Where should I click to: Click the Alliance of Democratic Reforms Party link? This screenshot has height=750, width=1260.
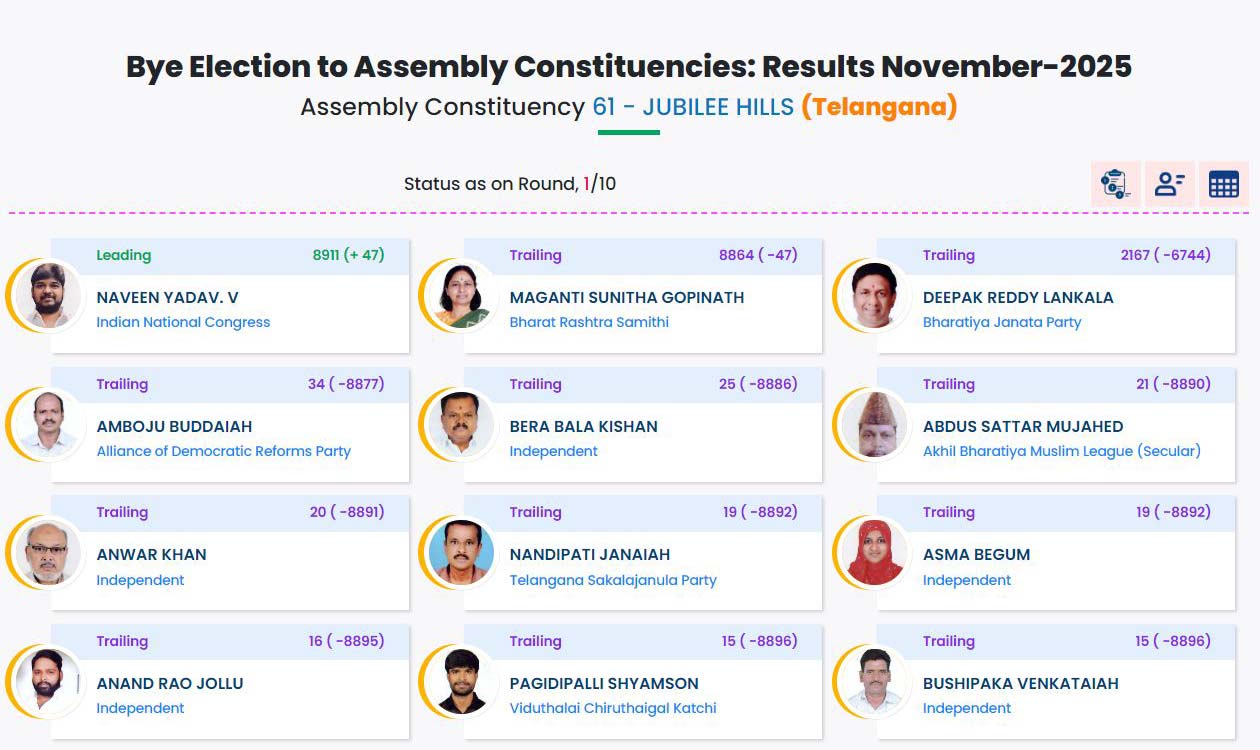coord(224,451)
